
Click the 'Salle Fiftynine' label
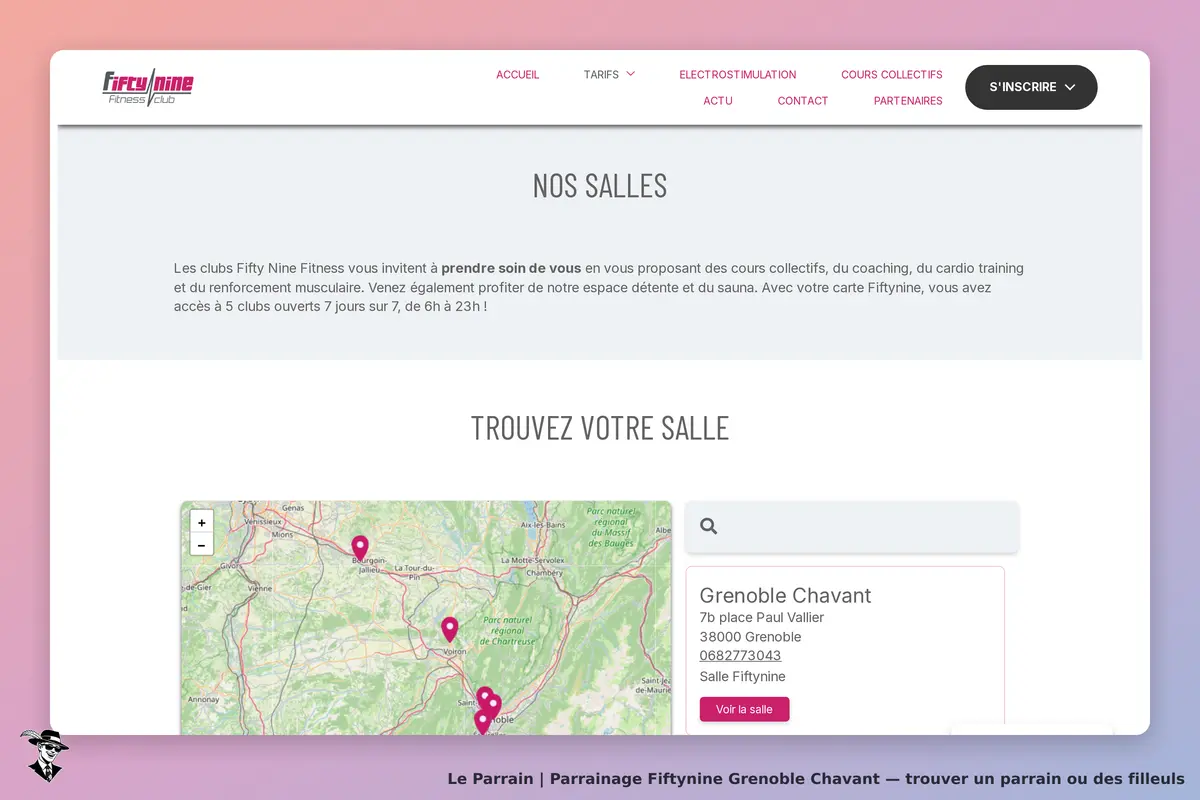(743, 677)
